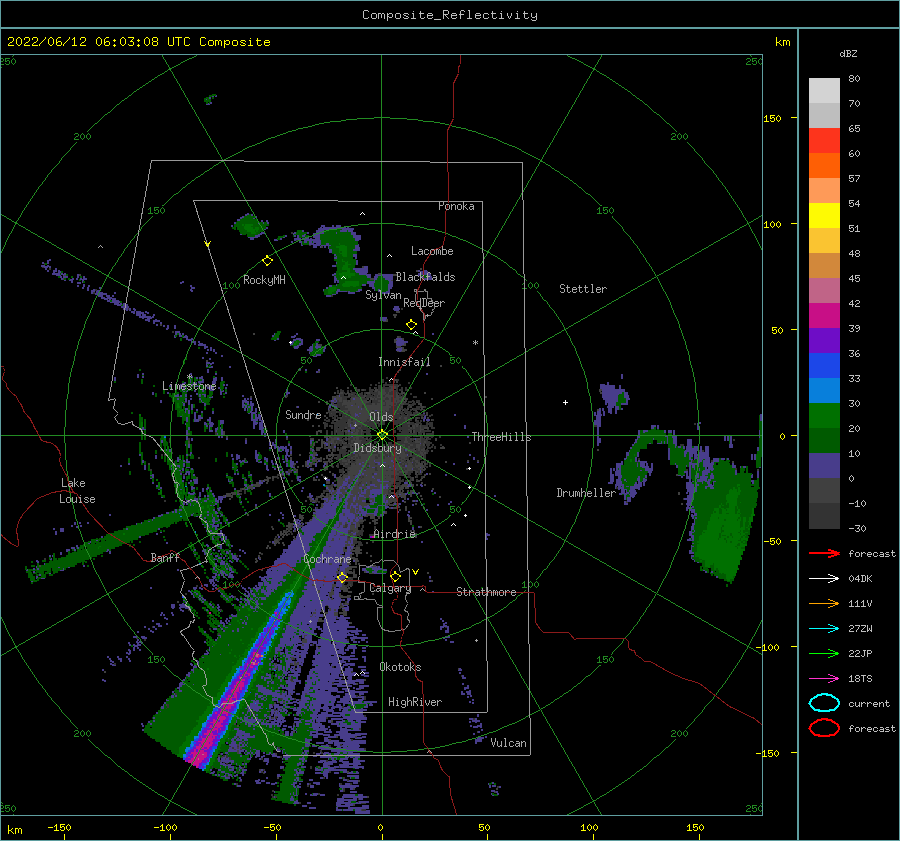Click the Sundre label

coord(303,415)
